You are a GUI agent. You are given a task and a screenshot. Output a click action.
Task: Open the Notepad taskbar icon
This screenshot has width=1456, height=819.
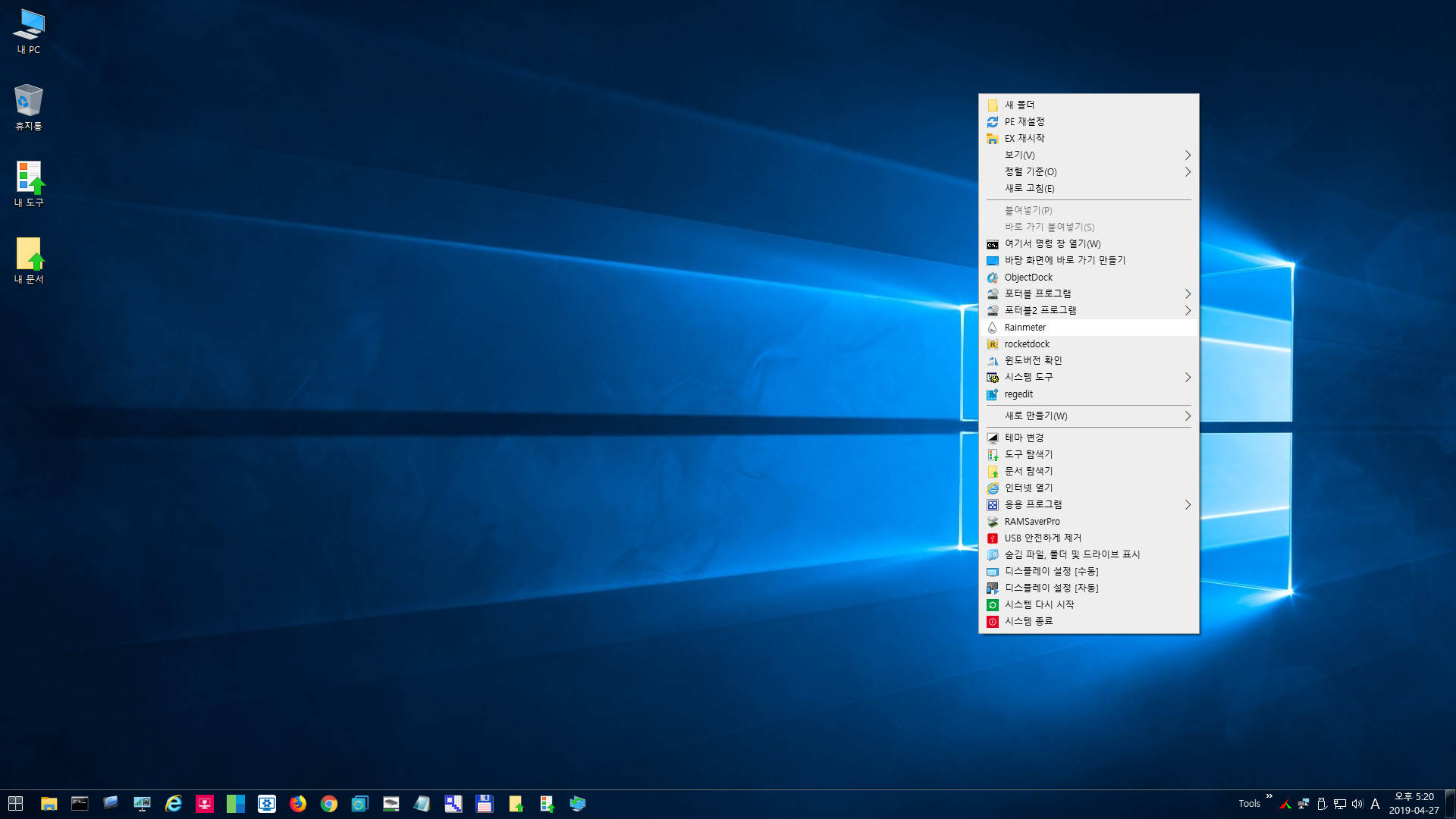click(422, 804)
